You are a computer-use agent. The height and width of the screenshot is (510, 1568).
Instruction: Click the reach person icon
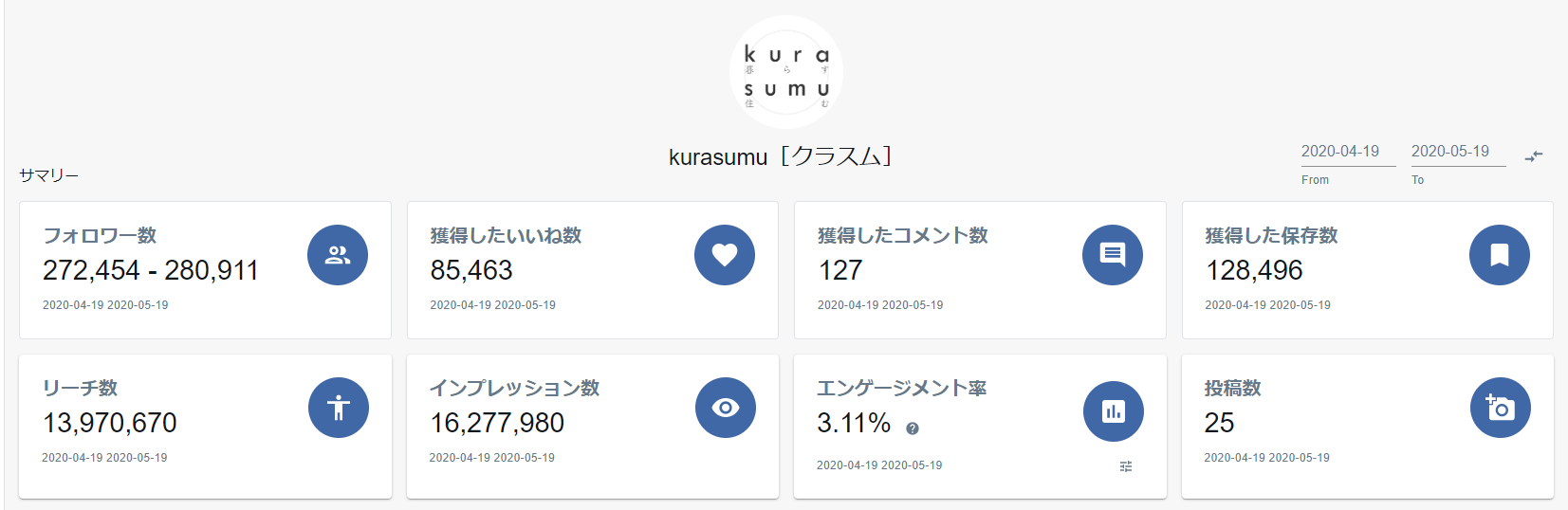coord(339,408)
